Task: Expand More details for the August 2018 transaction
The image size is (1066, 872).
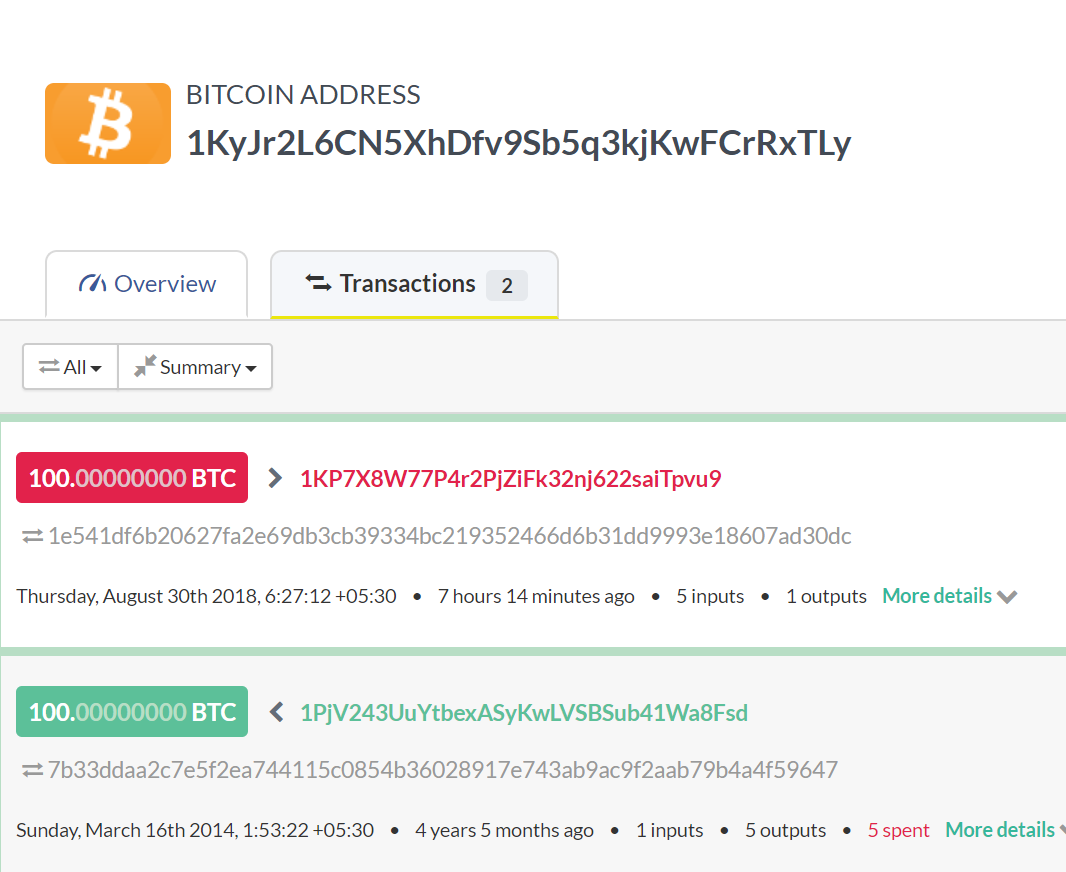Action: 948,596
